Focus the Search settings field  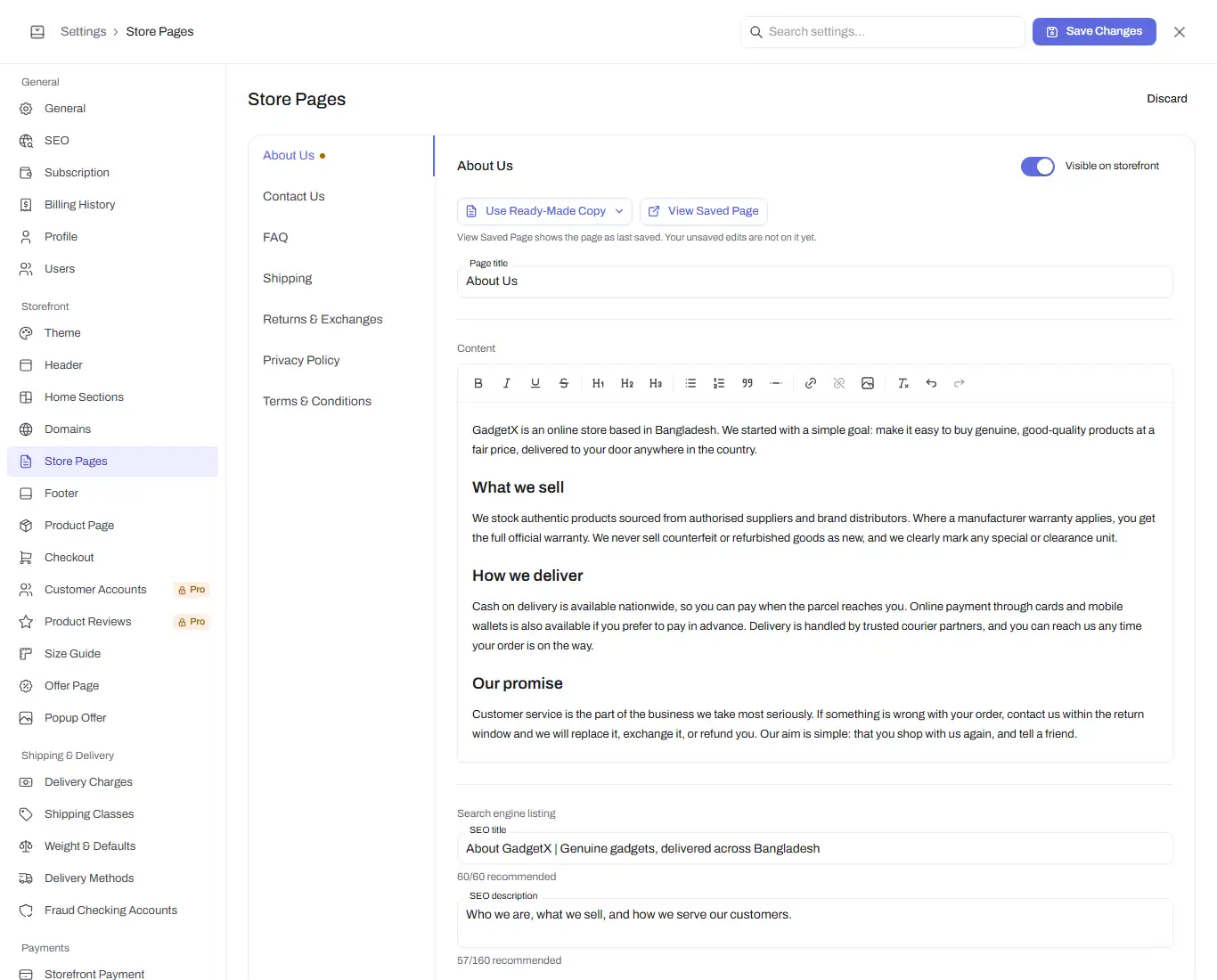point(883,32)
